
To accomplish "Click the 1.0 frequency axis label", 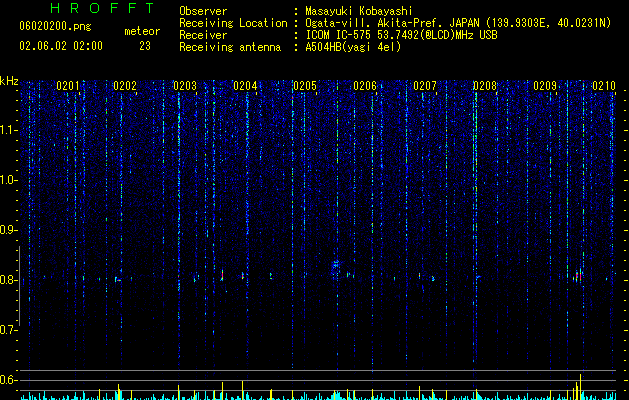I will (9, 180).
